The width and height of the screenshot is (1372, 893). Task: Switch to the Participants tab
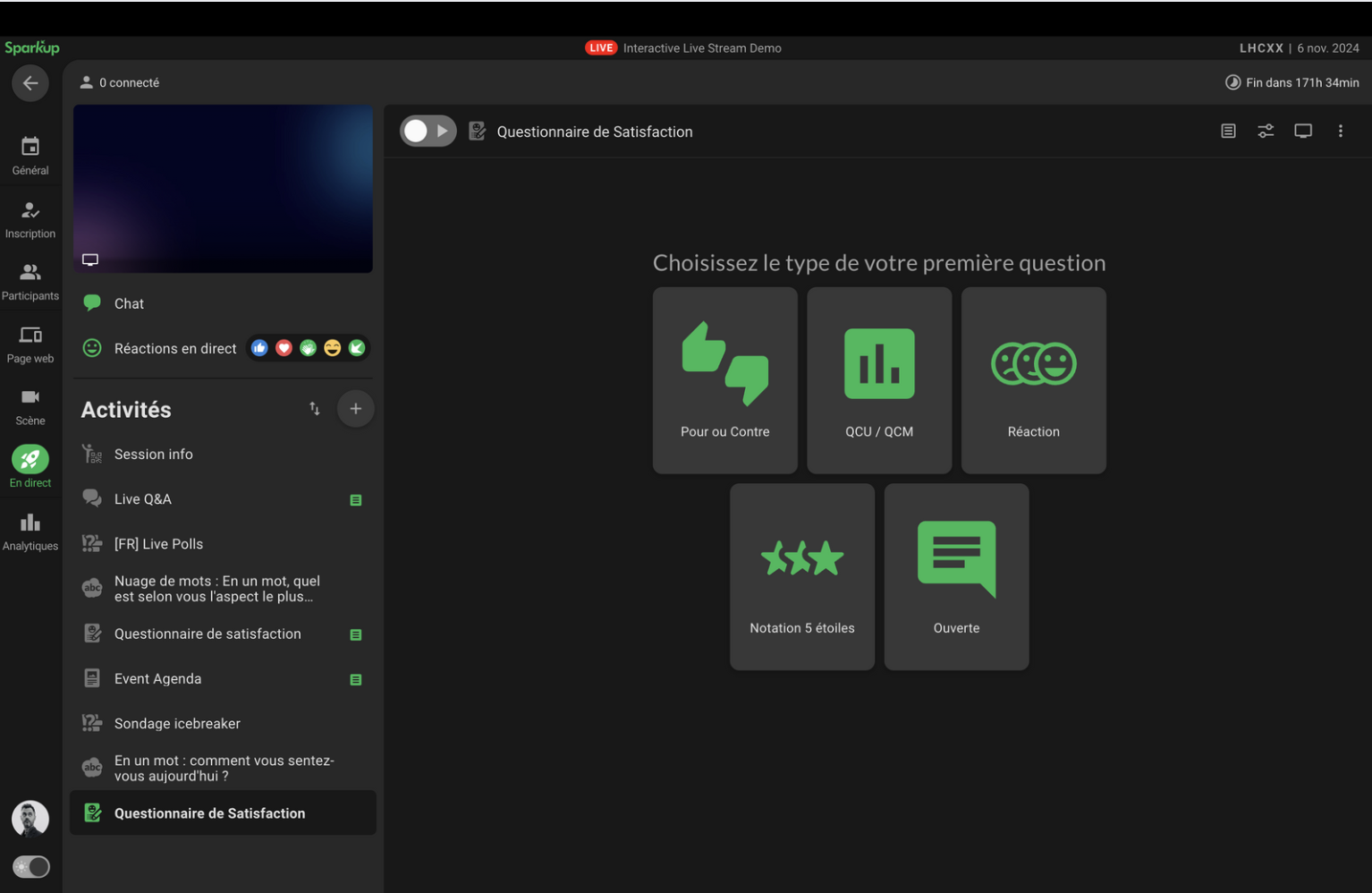[30, 282]
